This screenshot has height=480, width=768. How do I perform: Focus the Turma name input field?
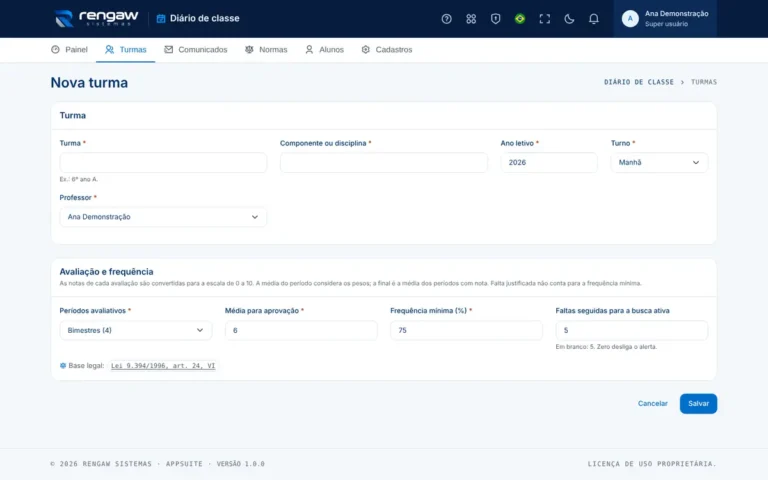[163, 163]
